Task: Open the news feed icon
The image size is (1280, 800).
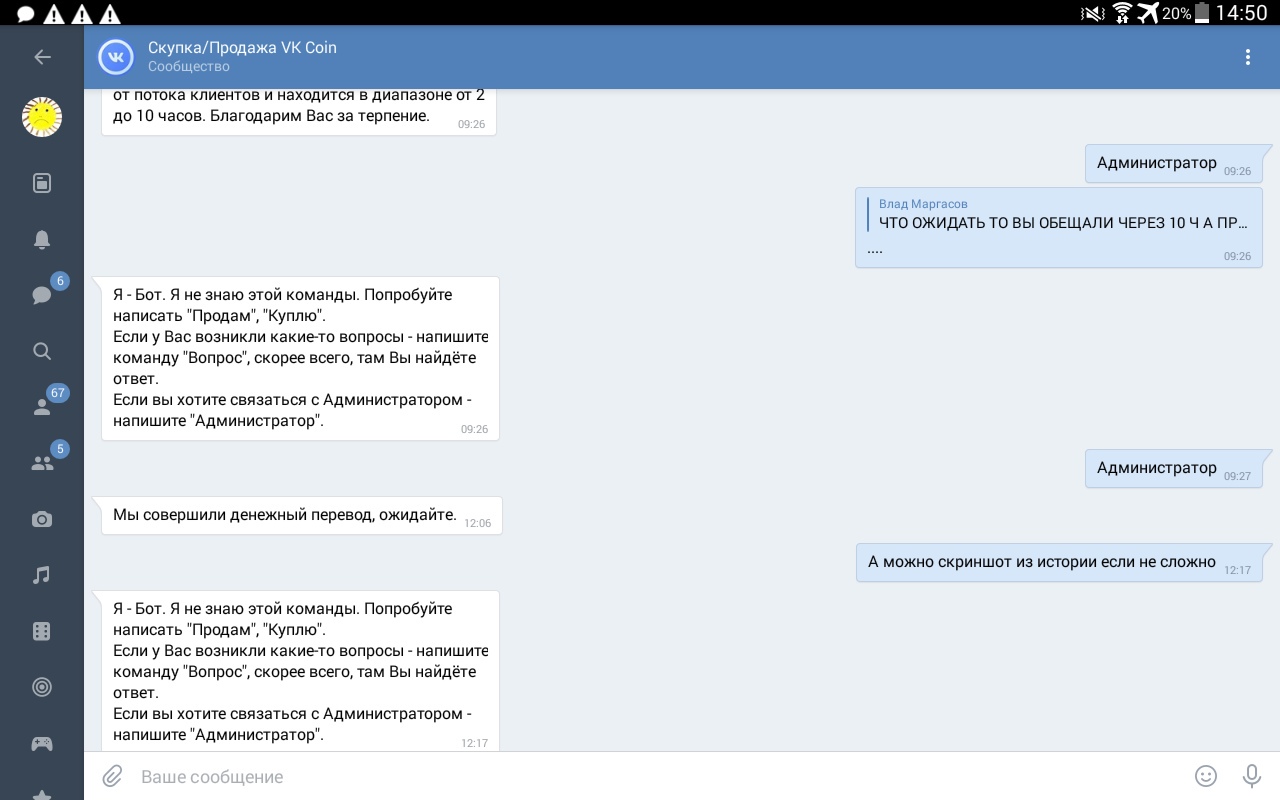Action: pos(42,183)
